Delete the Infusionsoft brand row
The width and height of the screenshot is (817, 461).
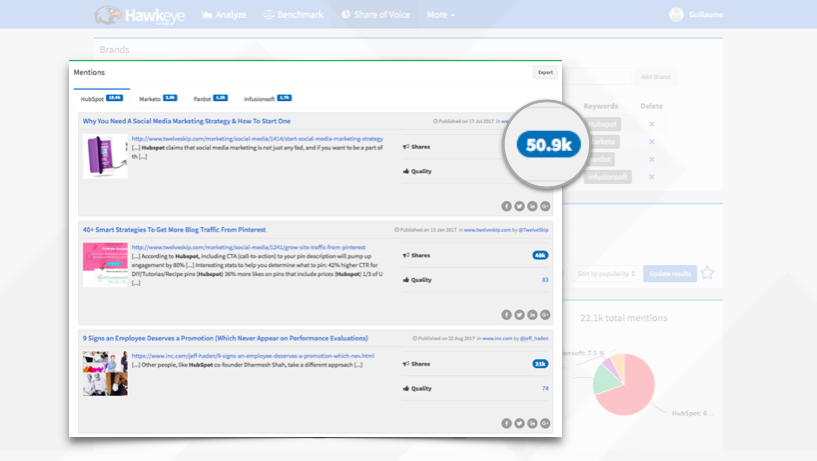click(651, 177)
